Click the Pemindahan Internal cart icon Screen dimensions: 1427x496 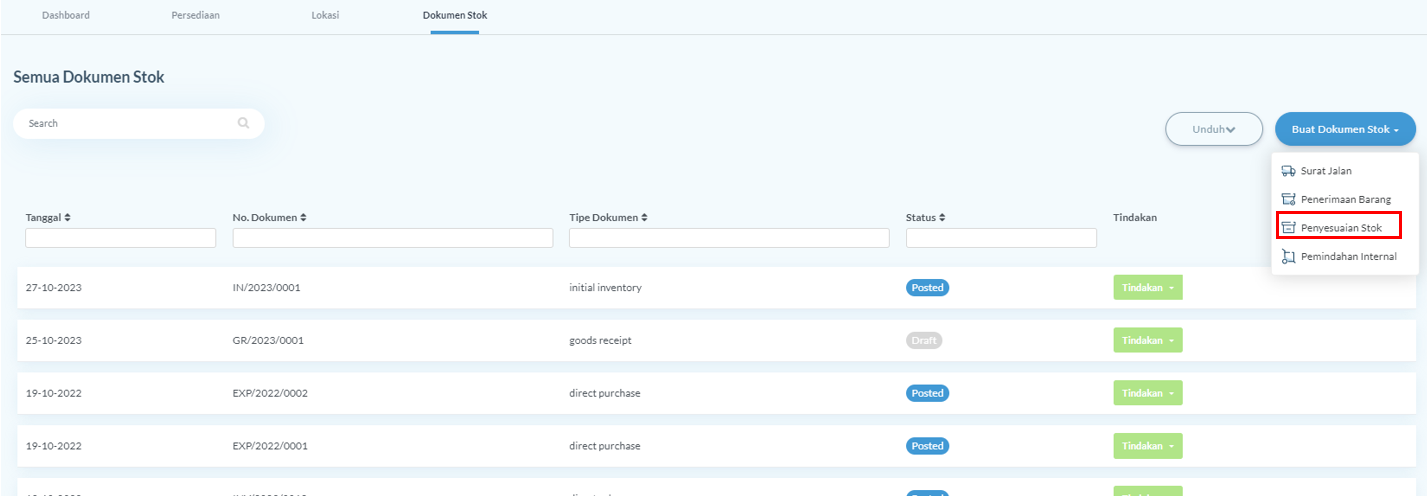(x=1288, y=257)
